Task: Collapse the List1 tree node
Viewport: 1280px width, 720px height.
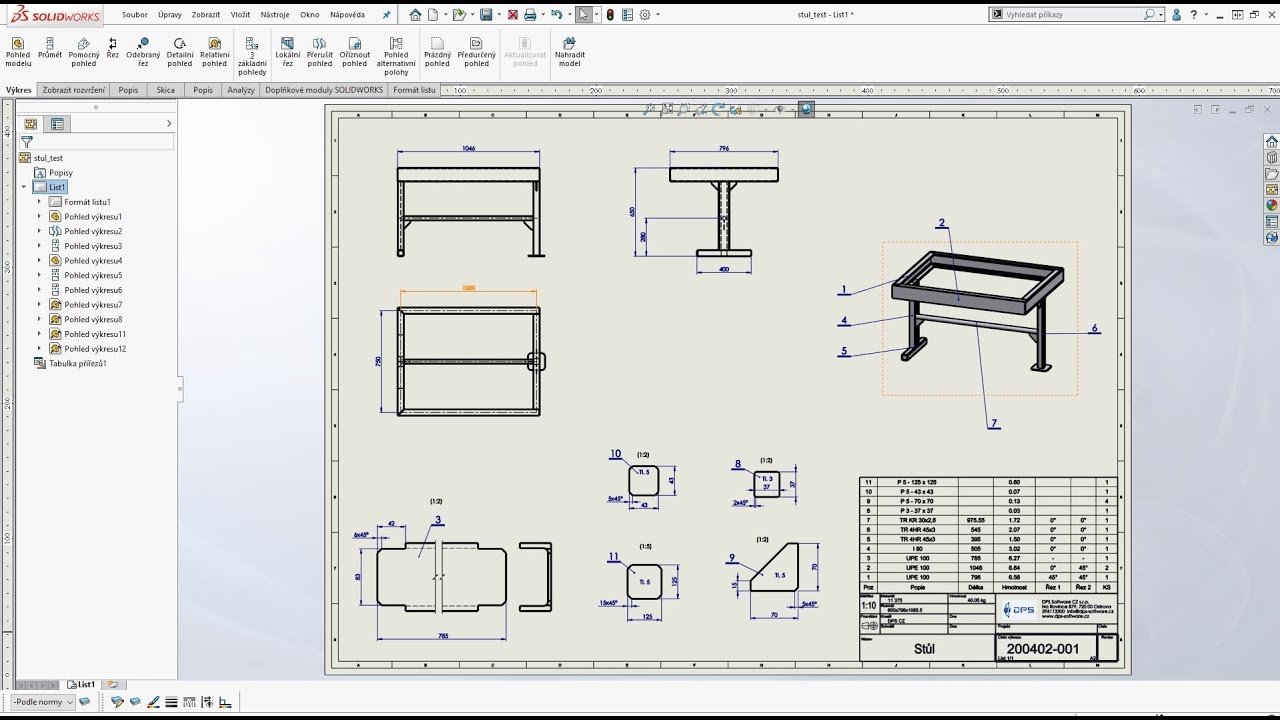Action: [x=24, y=187]
